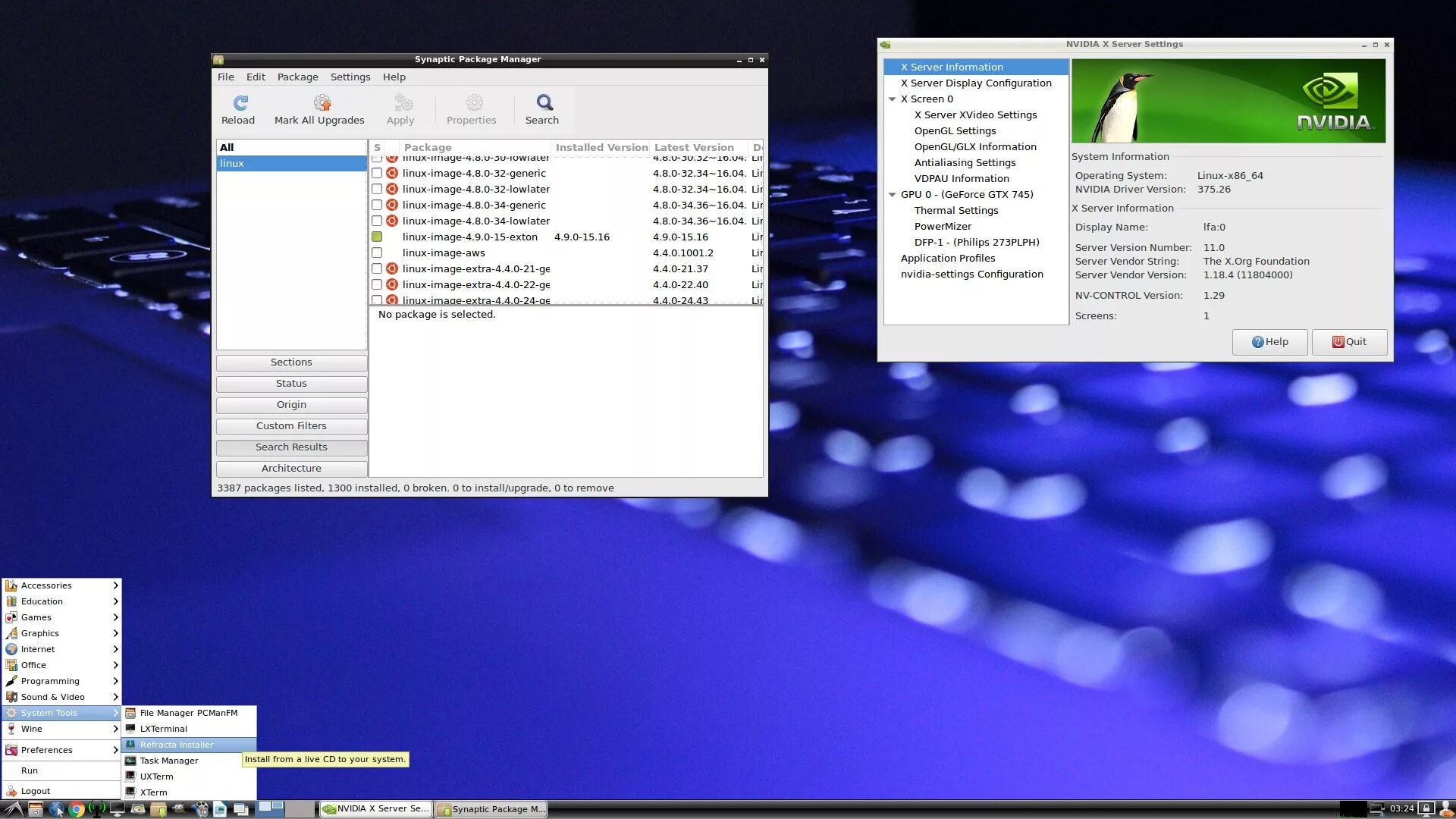This screenshot has height=819, width=1456.
Task: Select PowerMizer in NVIDIA tree
Action: (942, 227)
